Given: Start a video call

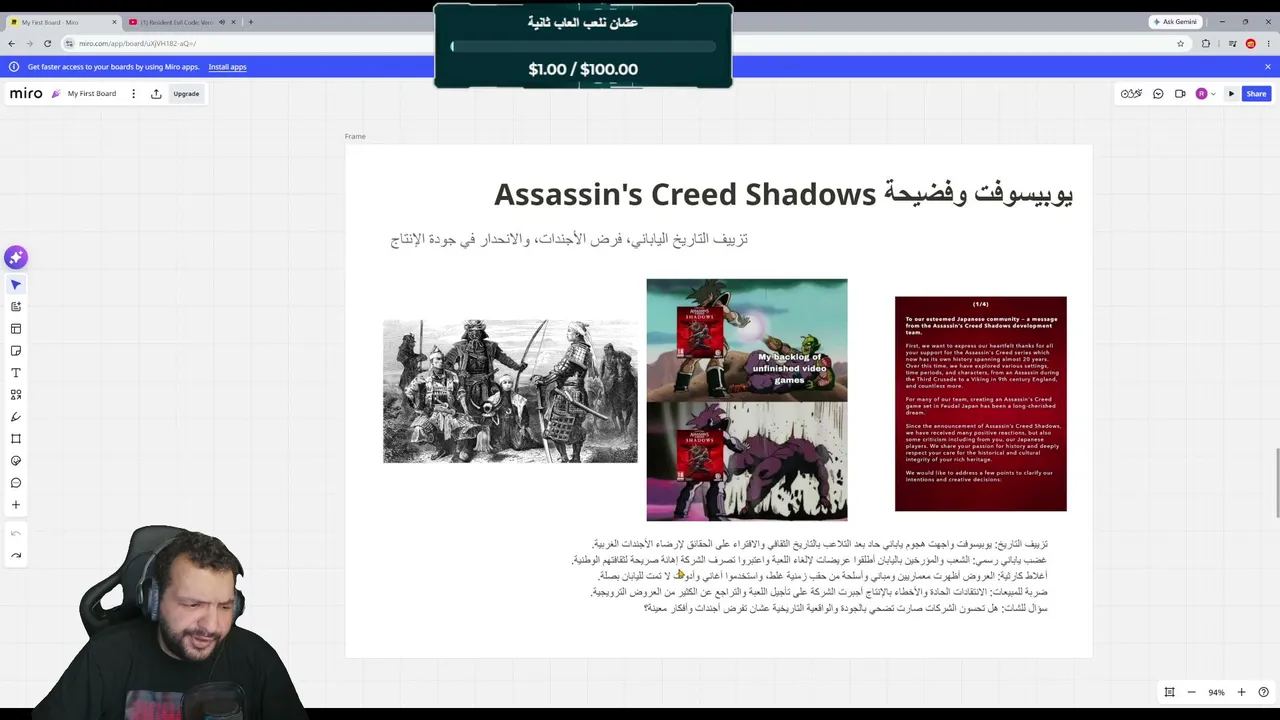Looking at the screenshot, I should 1180,94.
